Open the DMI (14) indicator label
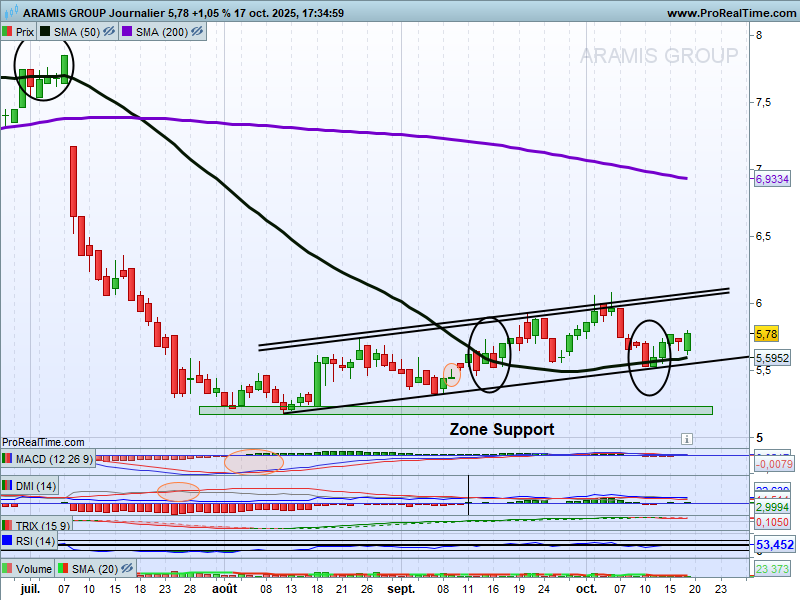The image size is (800, 600). 36,486
